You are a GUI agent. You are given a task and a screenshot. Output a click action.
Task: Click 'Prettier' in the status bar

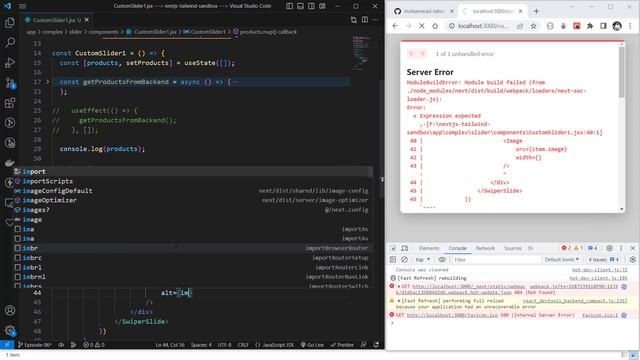342,345
